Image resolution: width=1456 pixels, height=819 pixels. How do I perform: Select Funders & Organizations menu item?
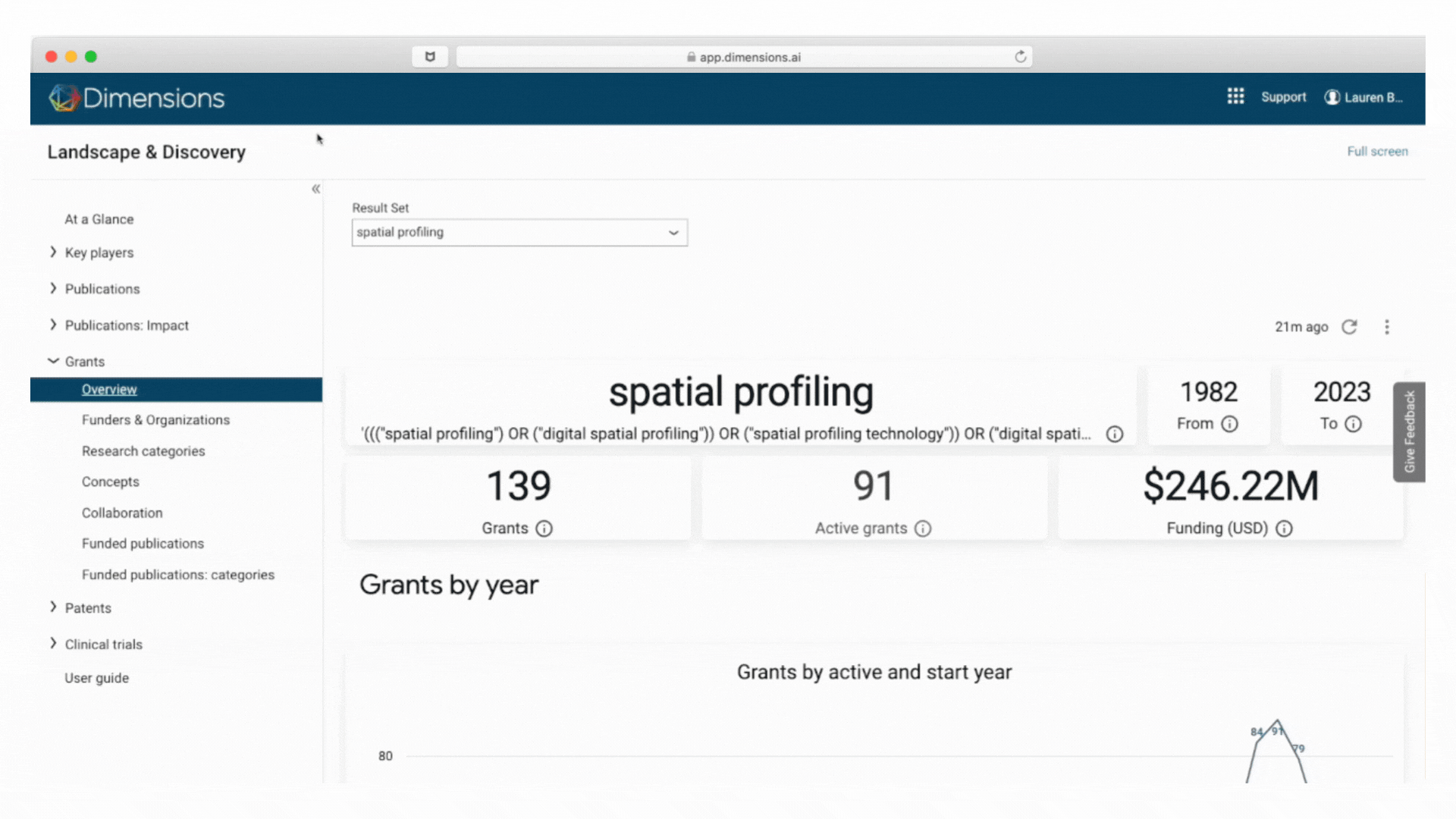click(155, 420)
